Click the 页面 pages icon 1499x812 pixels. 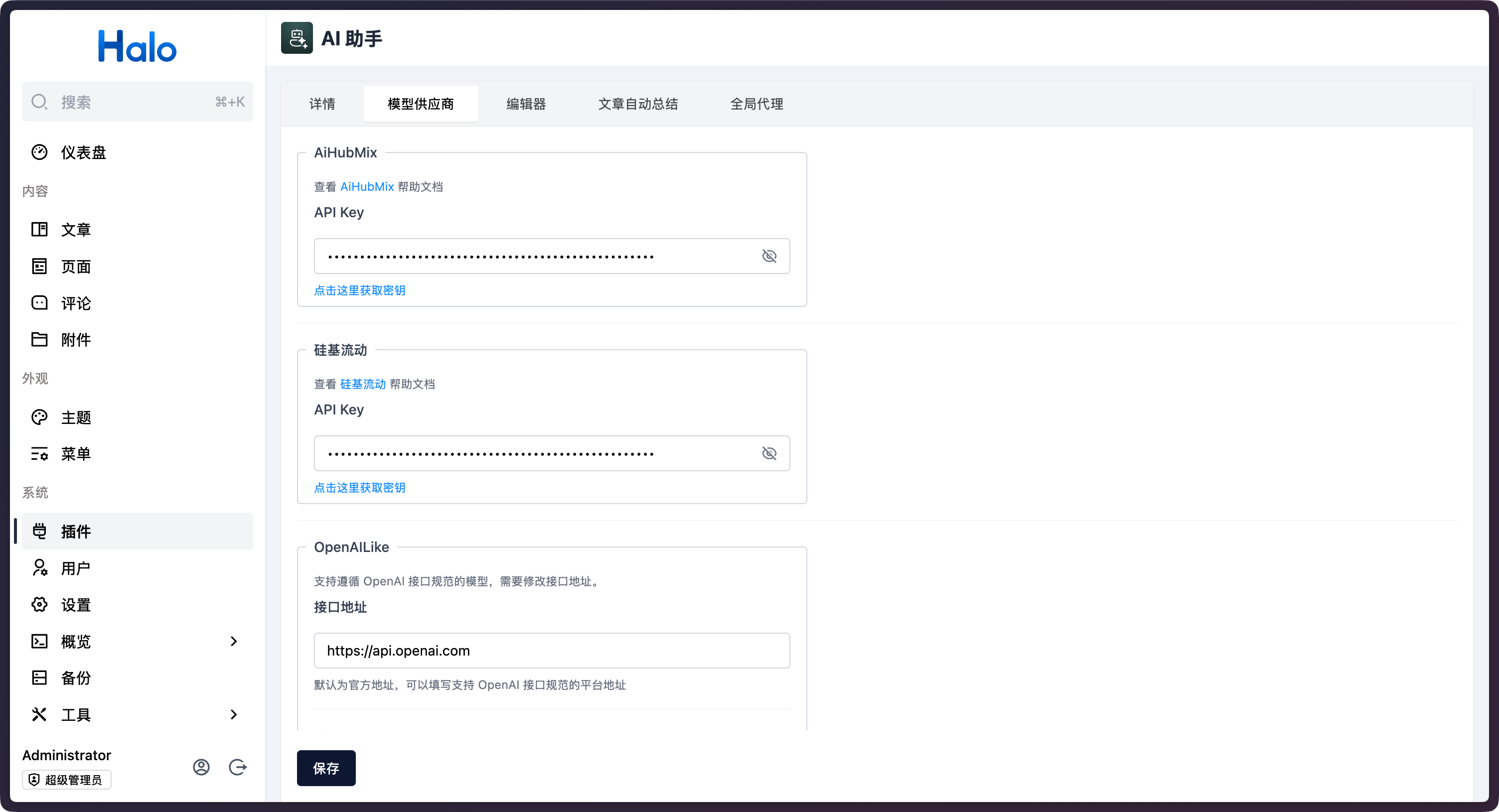(x=39, y=267)
